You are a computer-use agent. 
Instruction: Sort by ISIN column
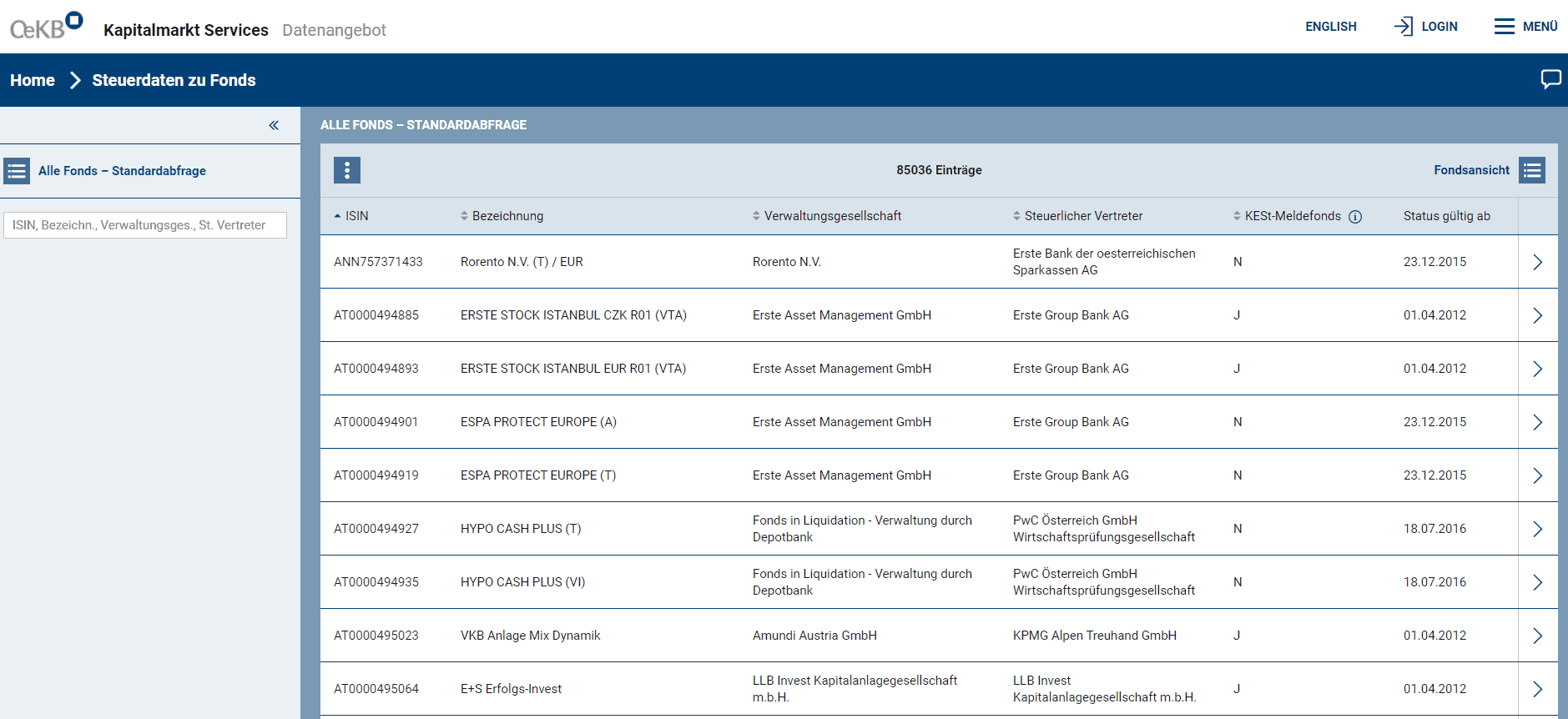point(351,216)
